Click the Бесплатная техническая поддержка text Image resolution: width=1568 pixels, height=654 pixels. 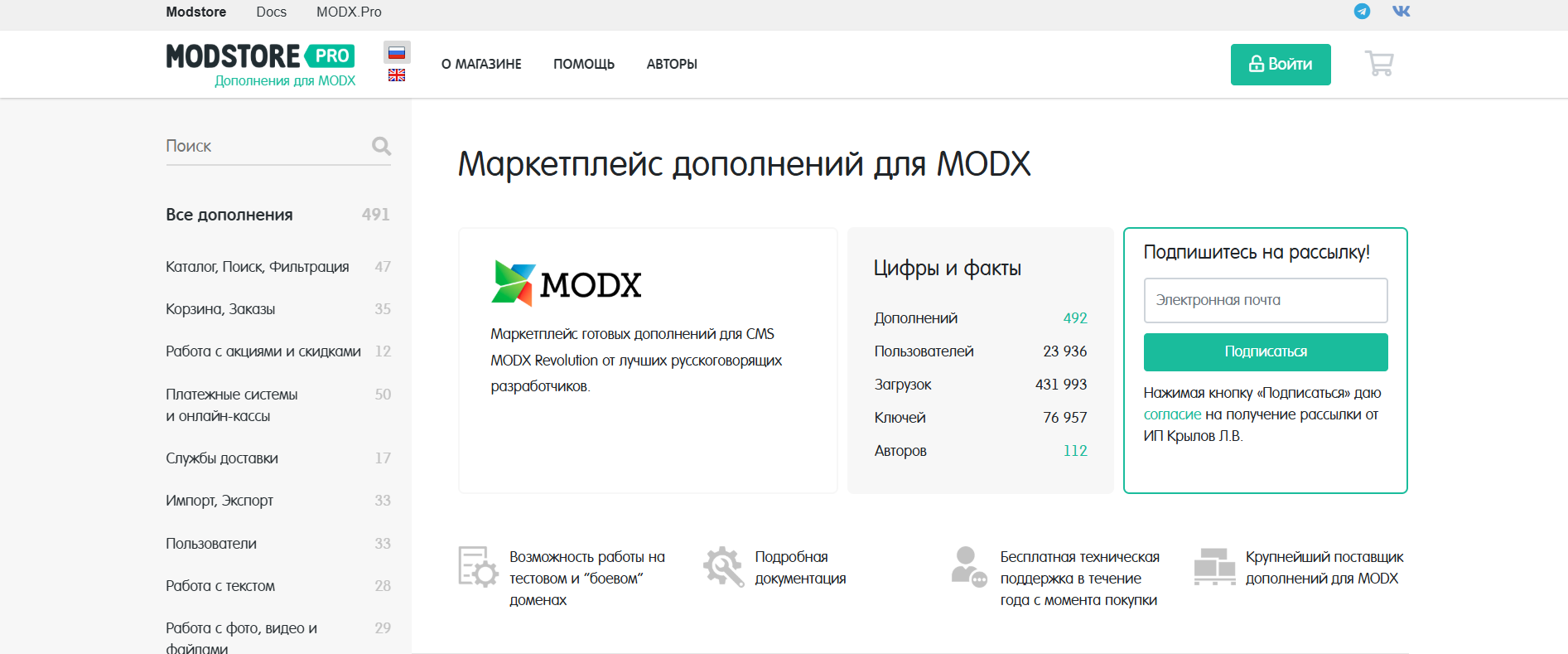(x=1079, y=579)
